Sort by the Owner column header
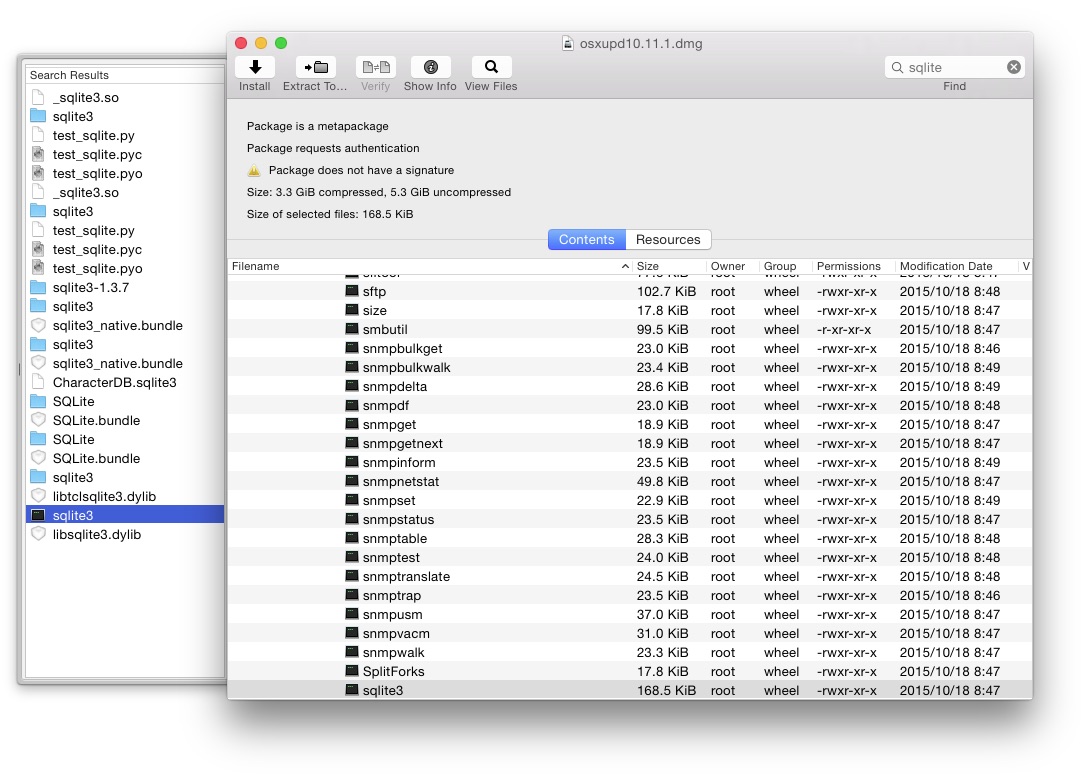 click(733, 266)
